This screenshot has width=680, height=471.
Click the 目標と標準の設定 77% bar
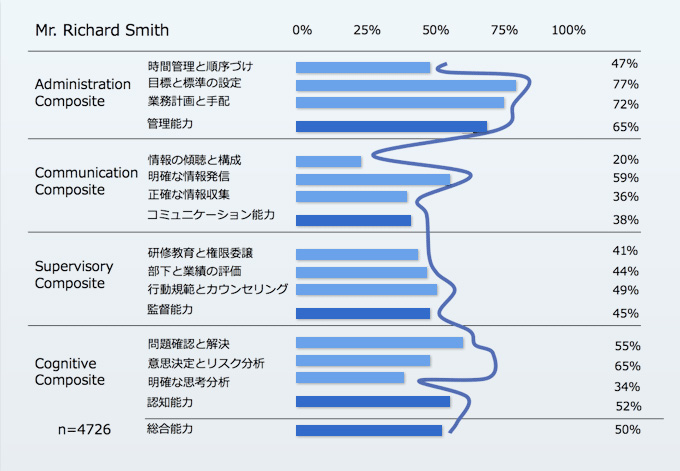pyautogui.click(x=406, y=85)
